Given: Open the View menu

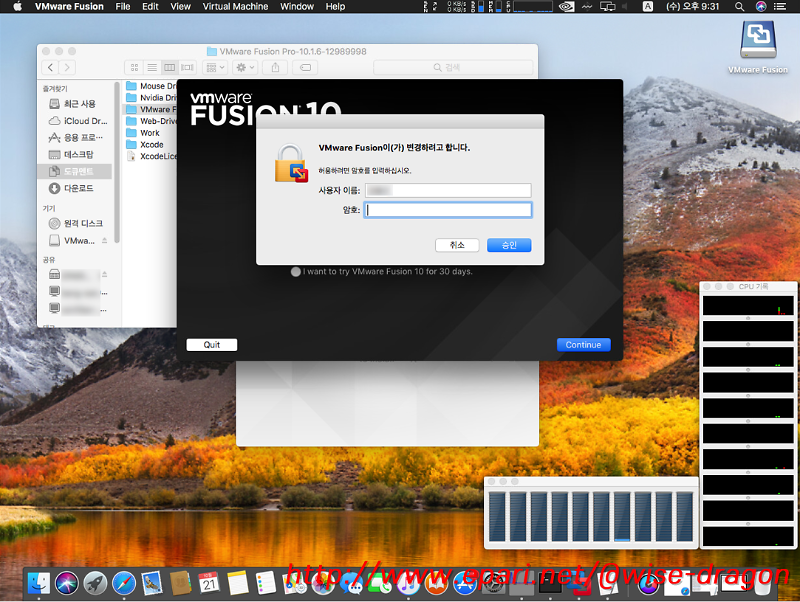Looking at the screenshot, I should [180, 7].
